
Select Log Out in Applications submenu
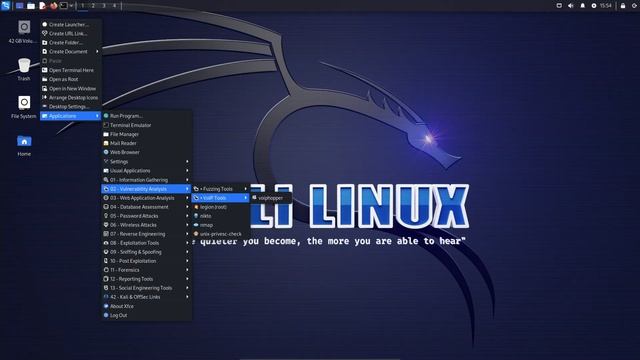tap(147, 315)
